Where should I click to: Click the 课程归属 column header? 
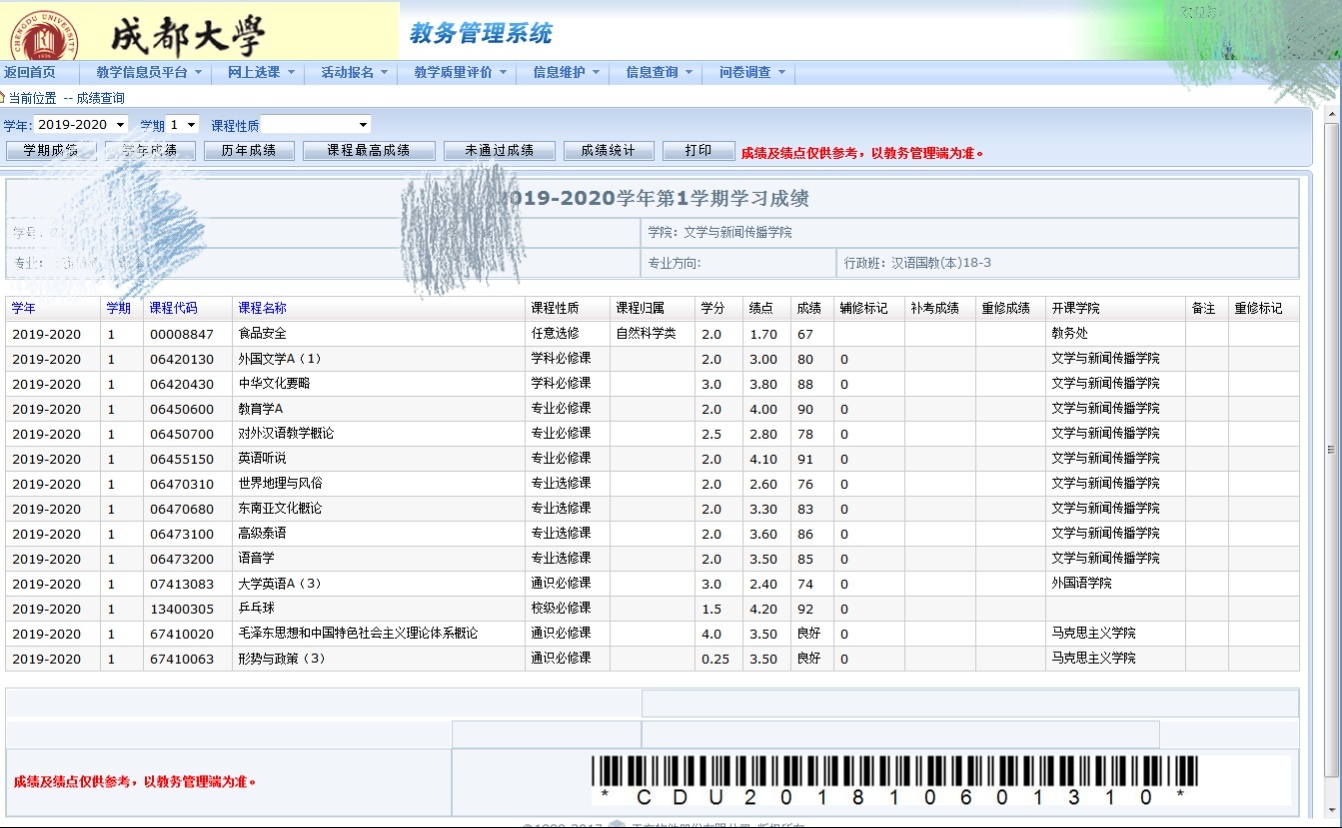tap(640, 308)
